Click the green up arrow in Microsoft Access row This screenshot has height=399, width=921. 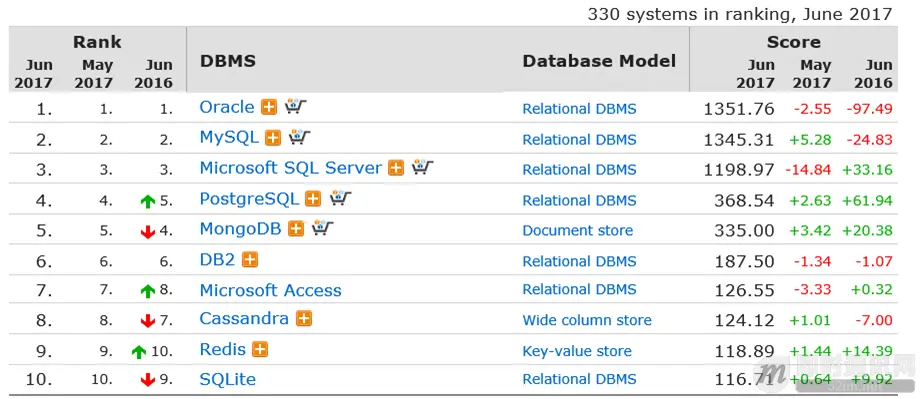[x=148, y=291]
